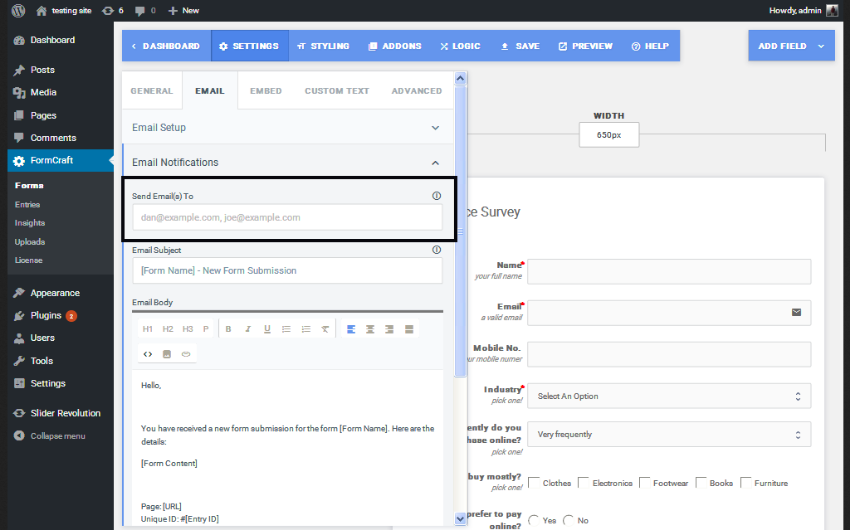Image resolution: width=850 pixels, height=530 pixels.
Task: Insert numbered list in email editor
Action: [306, 329]
